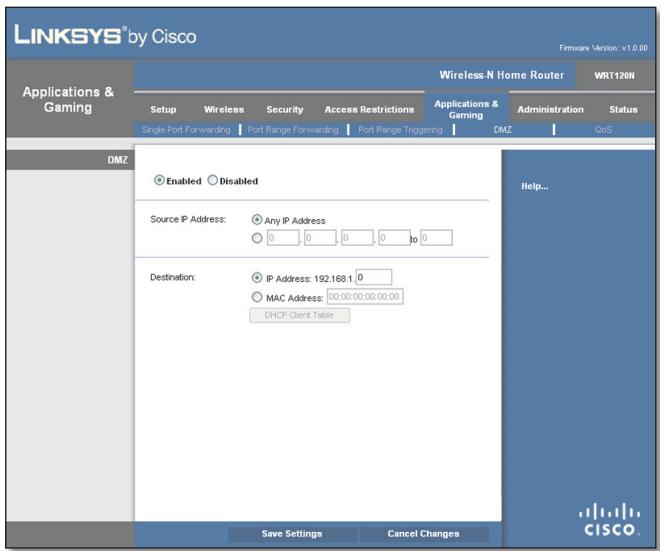Click the Save Settings button
Viewport: 660px width, 551px height.
coord(292,534)
